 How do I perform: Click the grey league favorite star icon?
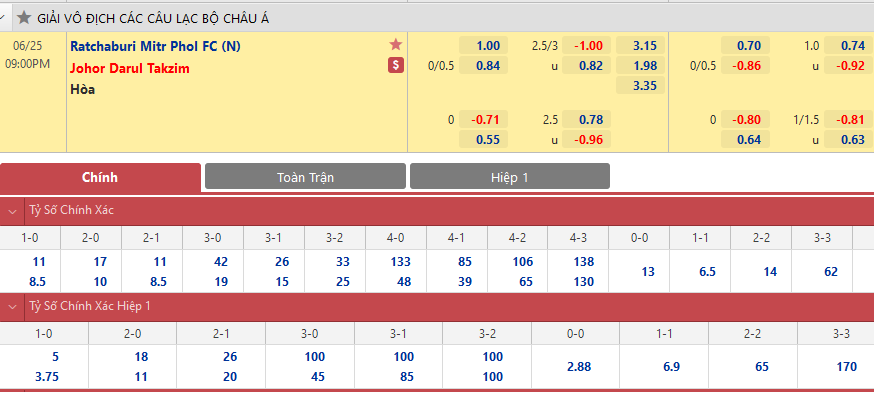coord(23,18)
